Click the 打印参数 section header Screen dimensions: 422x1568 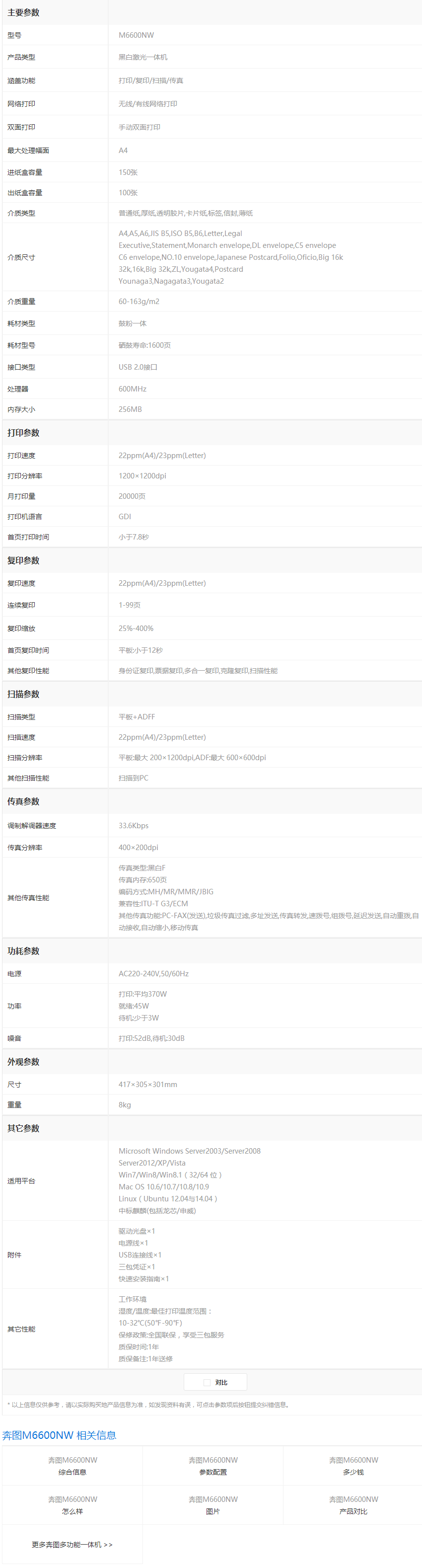[x=23, y=433]
